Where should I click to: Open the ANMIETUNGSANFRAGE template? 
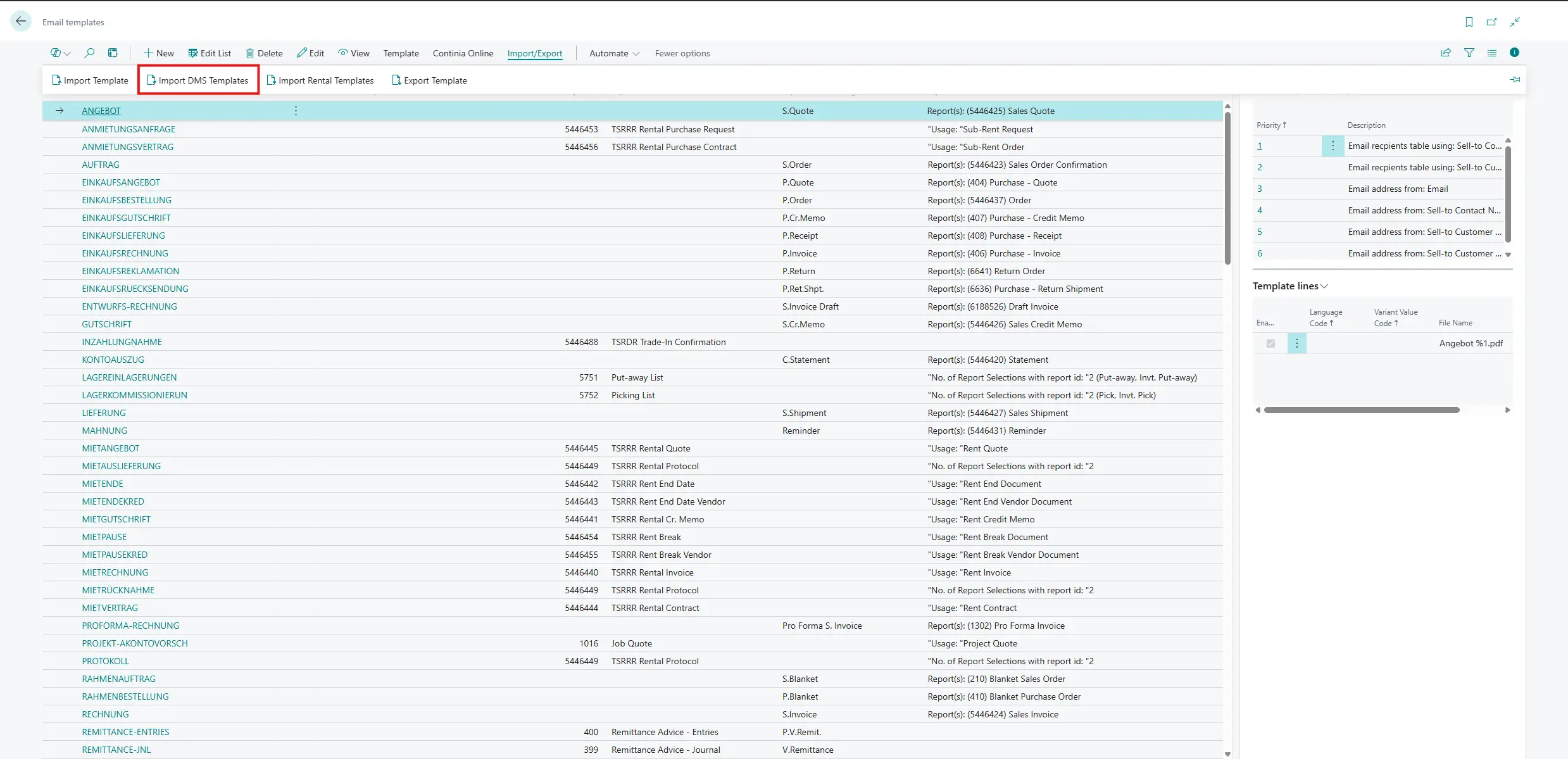coord(129,129)
